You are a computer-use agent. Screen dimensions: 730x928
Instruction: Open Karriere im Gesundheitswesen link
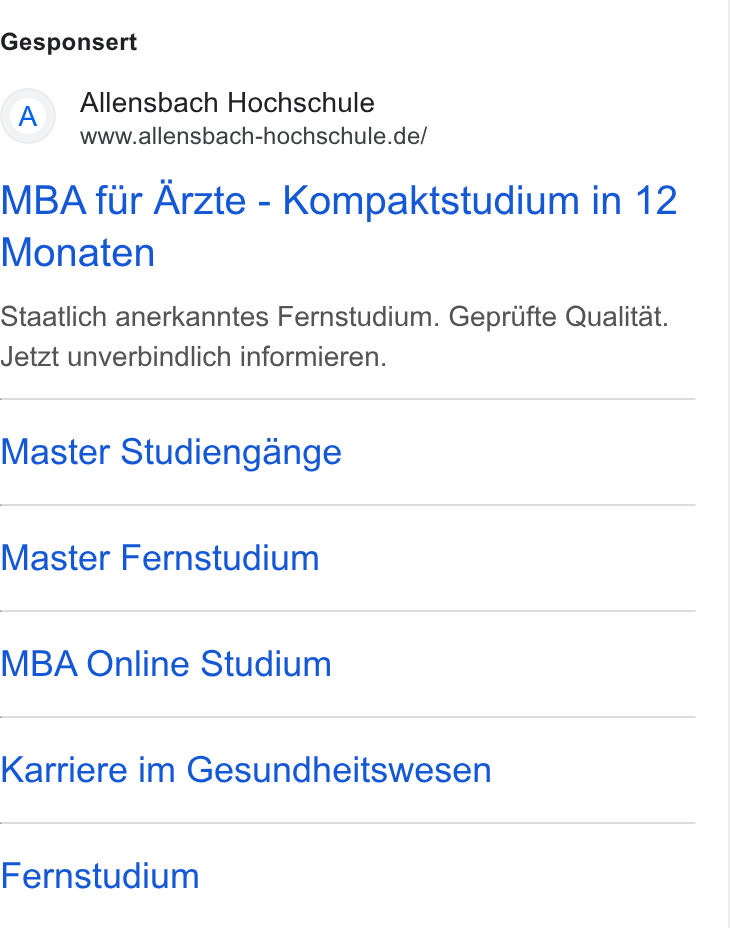(246, 769)
